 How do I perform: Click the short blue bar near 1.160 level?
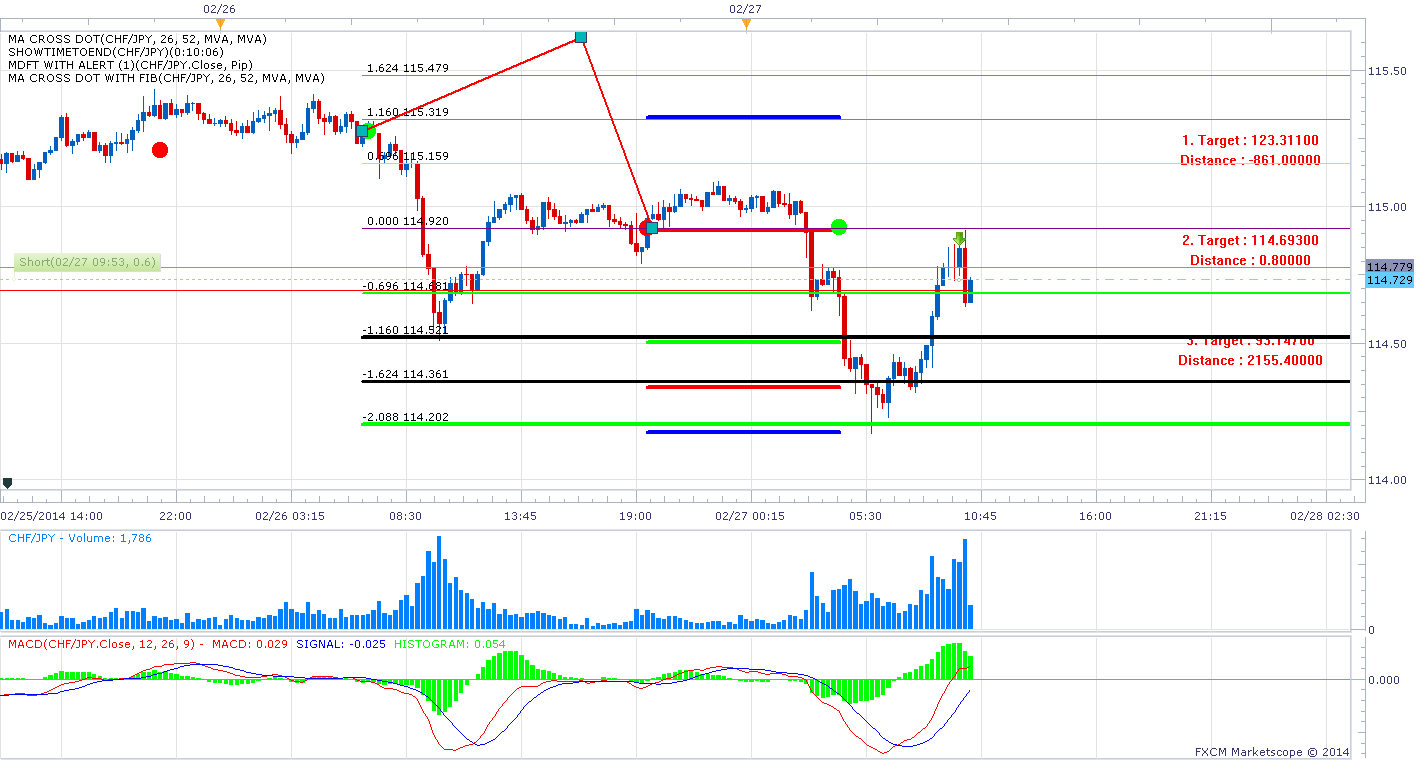pyautogui.click(x=743, y=117)
